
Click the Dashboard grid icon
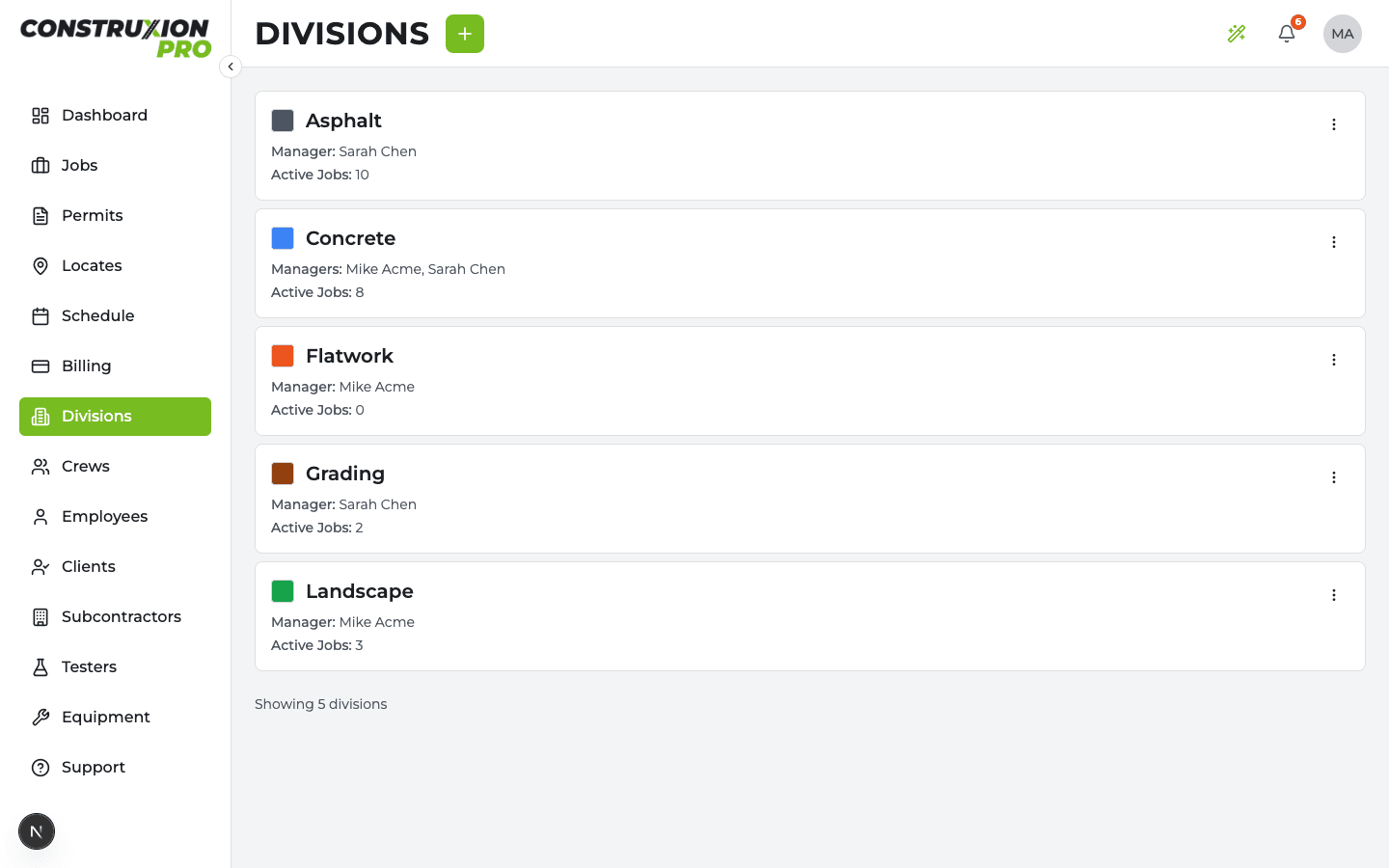41,116
